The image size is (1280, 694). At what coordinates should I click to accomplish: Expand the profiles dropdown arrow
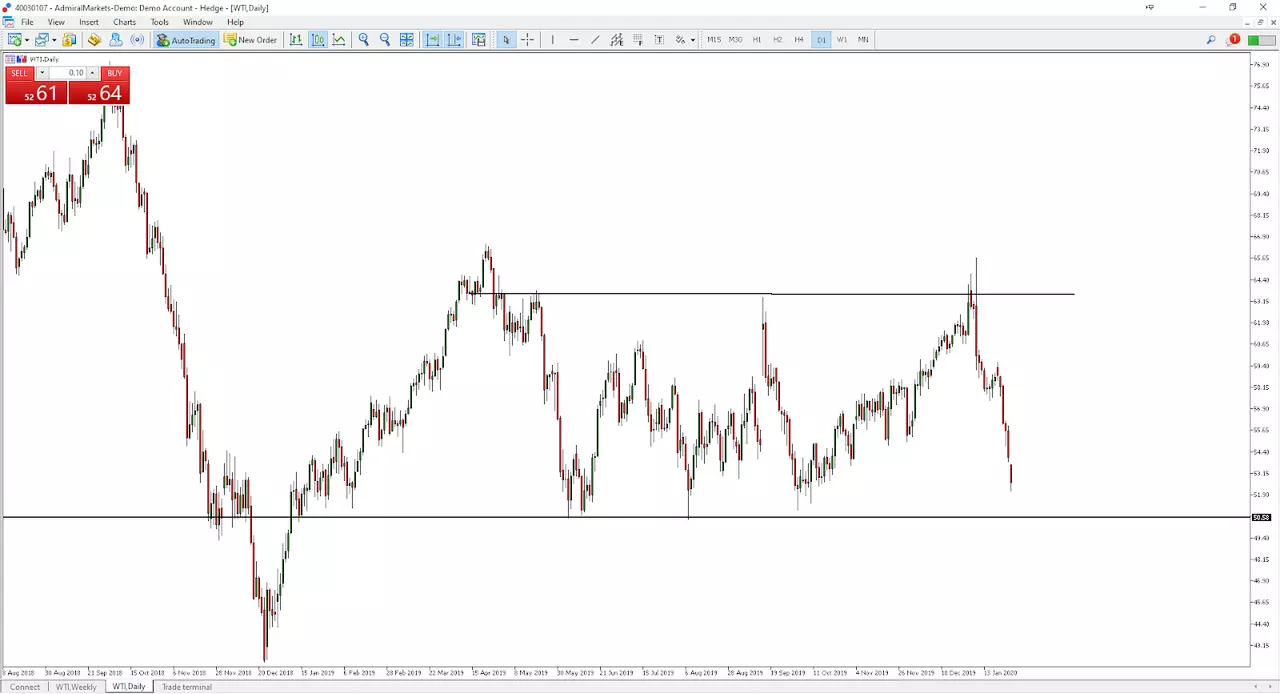54,40
